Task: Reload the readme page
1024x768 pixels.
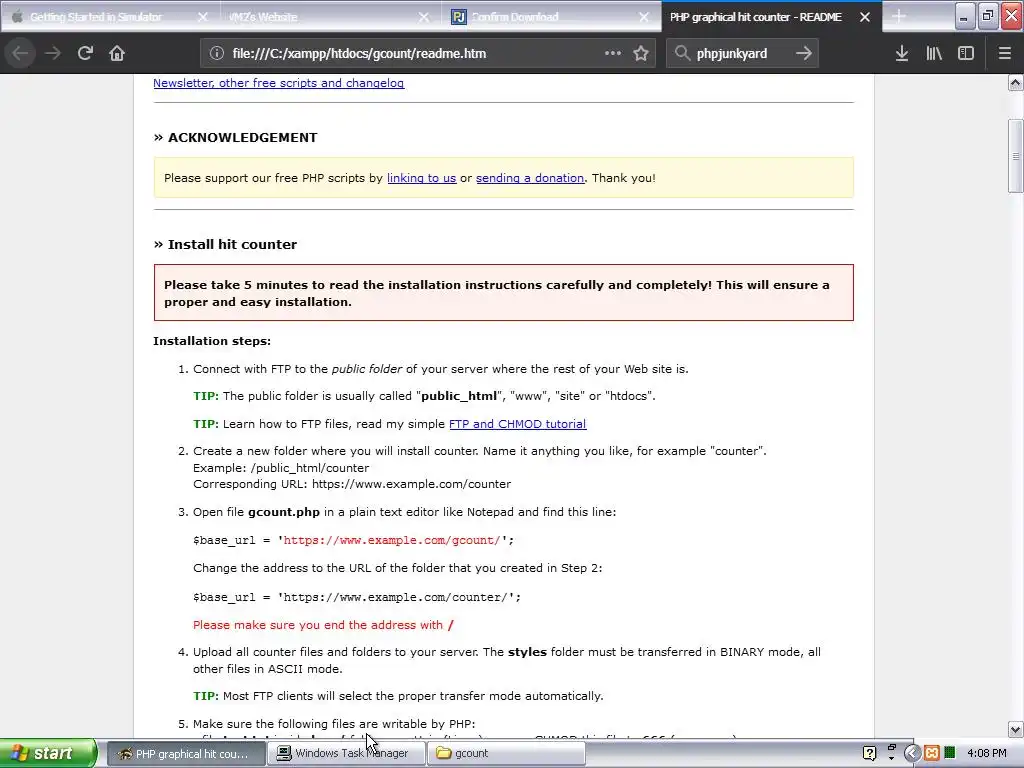Action: [x=85, y=54]
